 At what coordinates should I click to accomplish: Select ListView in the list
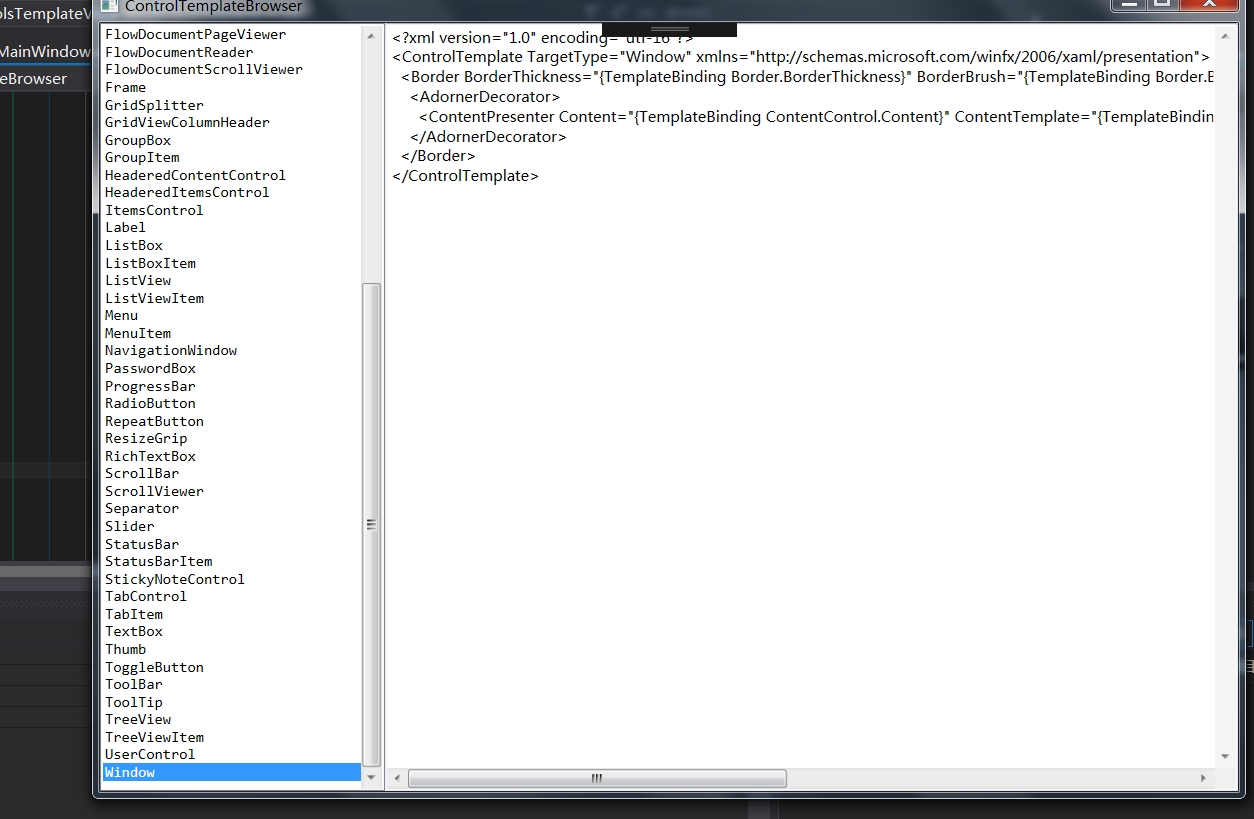232,280
